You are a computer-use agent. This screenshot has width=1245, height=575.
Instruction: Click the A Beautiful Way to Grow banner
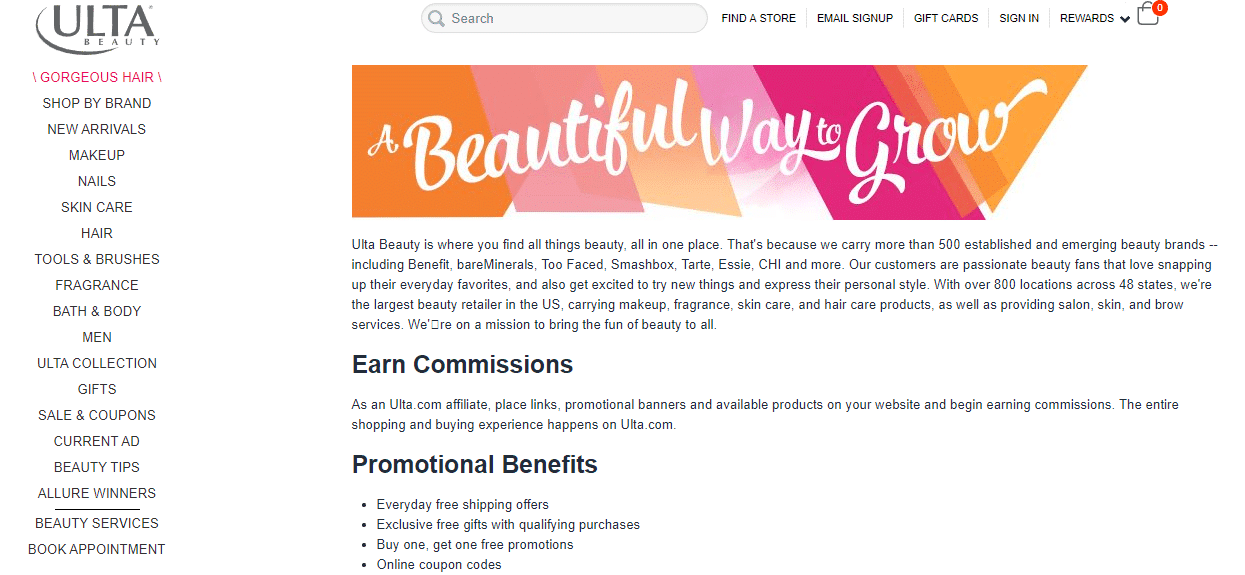click(719, 141)
